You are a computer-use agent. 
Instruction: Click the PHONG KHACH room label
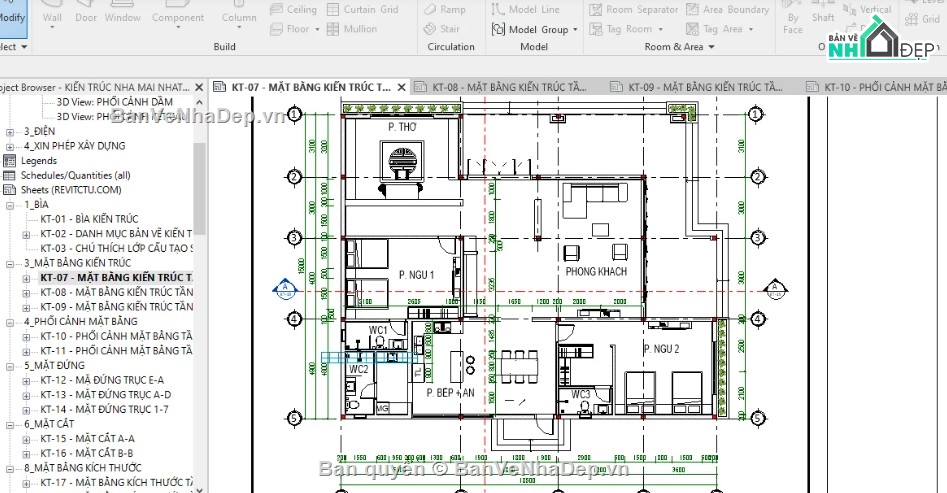(x=596, y=271)
